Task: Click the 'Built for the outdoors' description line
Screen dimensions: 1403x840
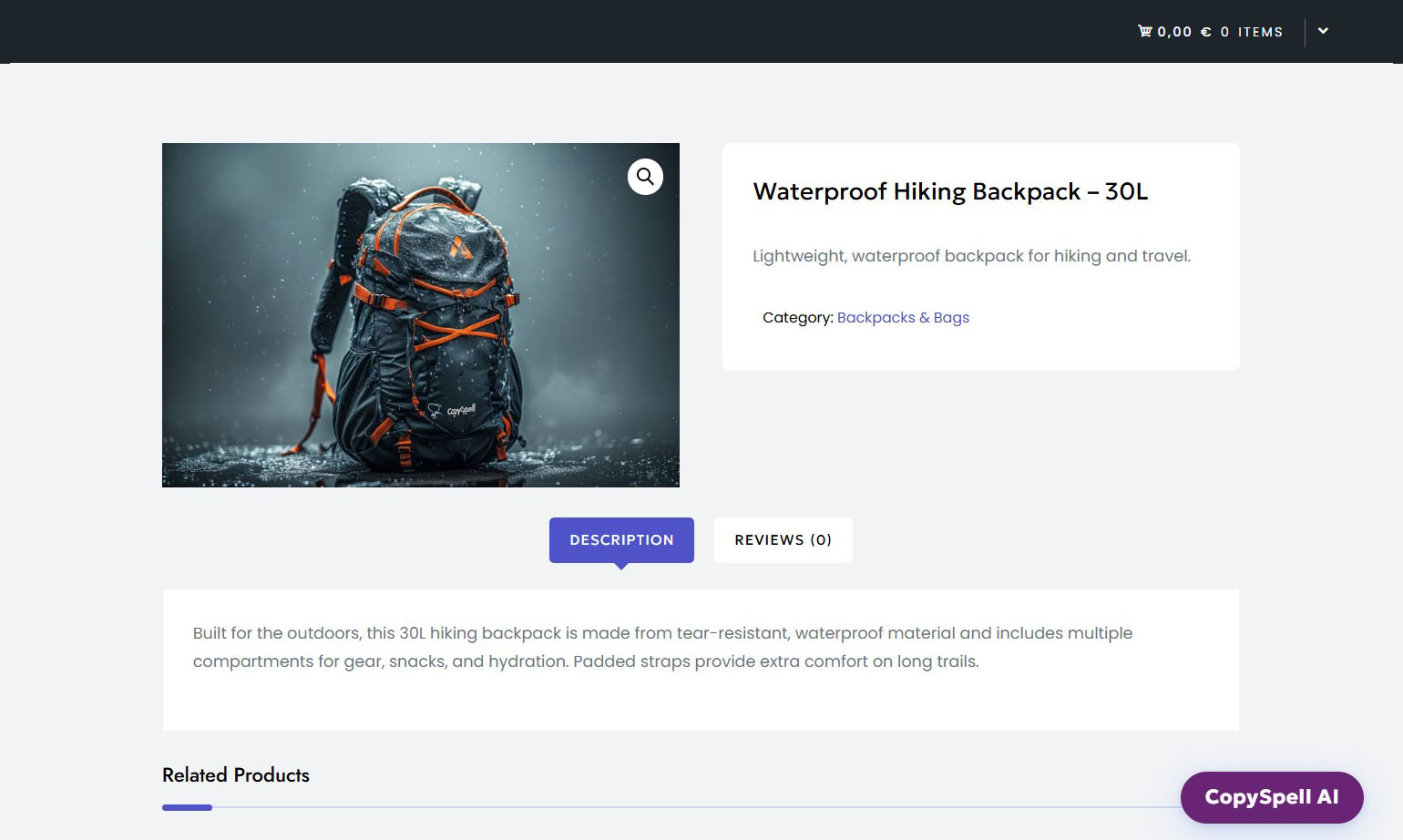Action: (661, 633)
